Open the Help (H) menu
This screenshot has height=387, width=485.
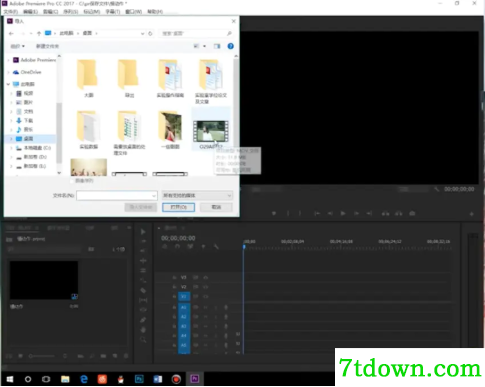coord(155,12)
